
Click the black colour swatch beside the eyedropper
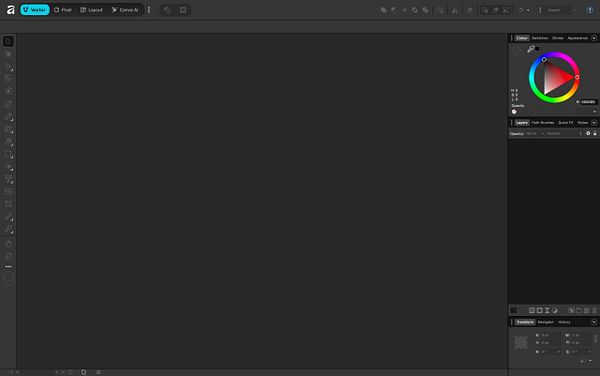point(538,49)
